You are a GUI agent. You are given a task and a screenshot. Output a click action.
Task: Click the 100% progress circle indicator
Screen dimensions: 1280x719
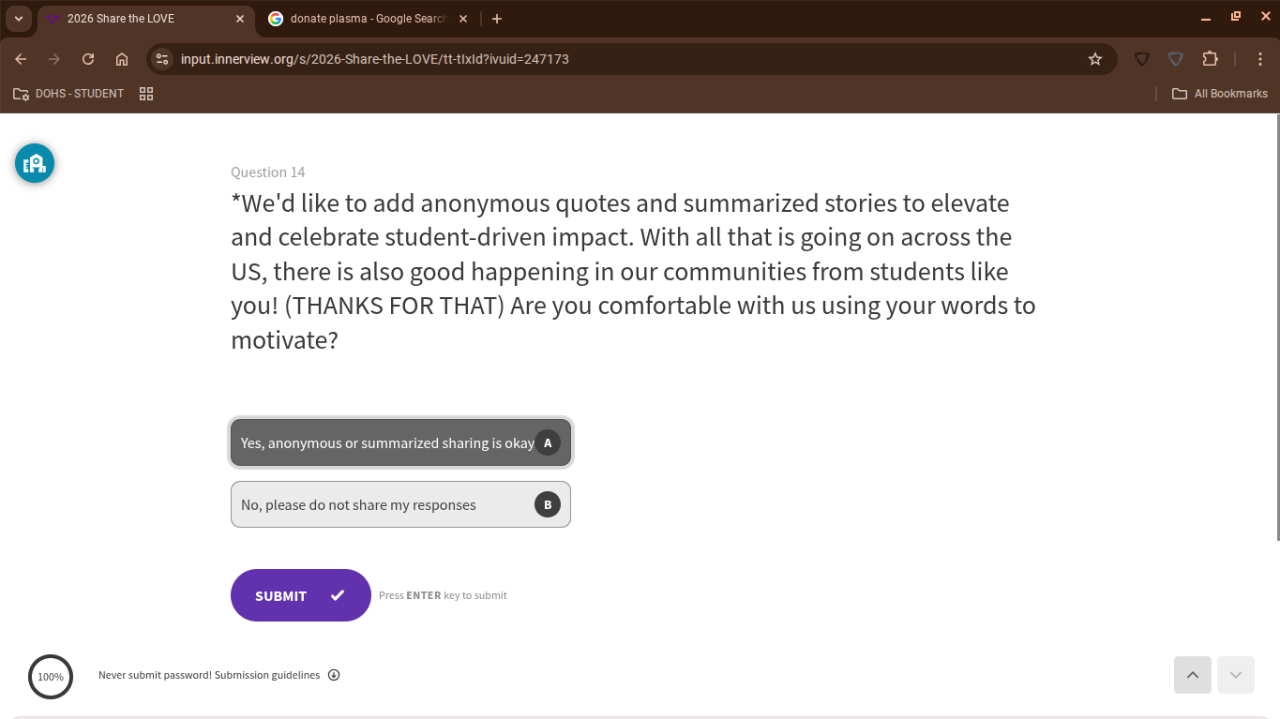[x=50, y=677]
